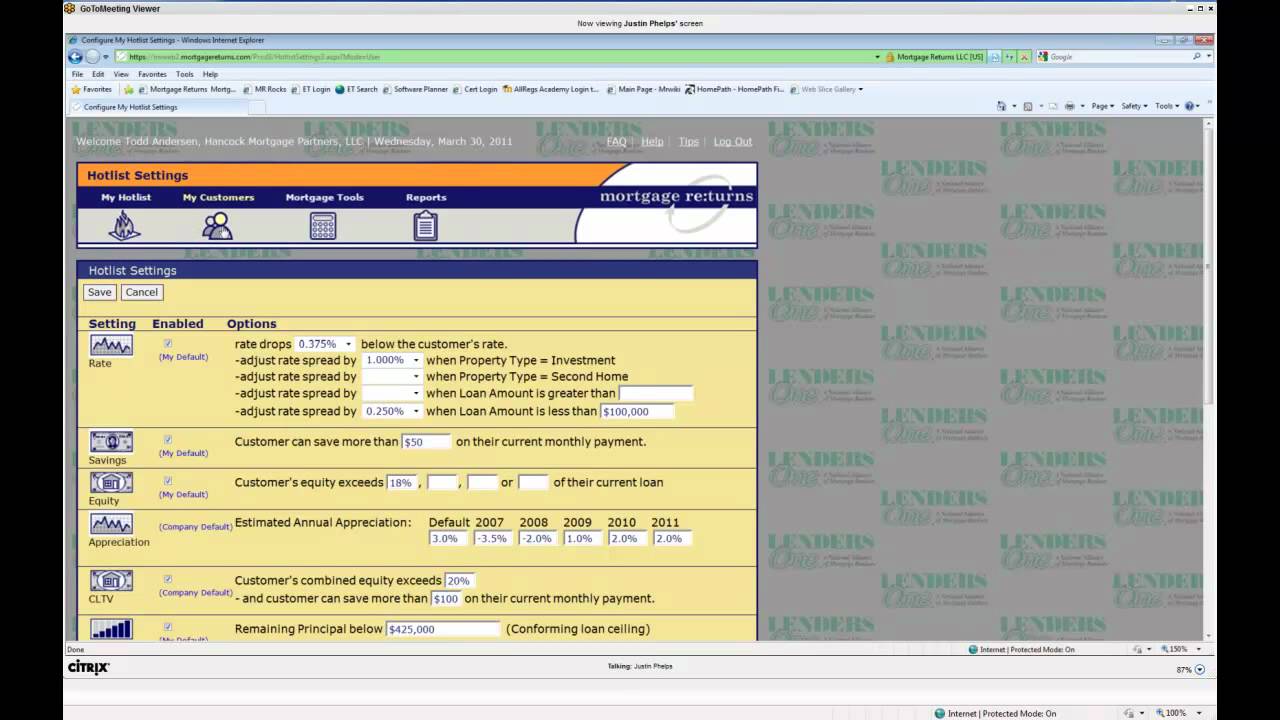Image resolution: width=1280 pixels, height=720 pixels.
Task: Open the rate drops 0.375% dropdown
Action: 325,344
